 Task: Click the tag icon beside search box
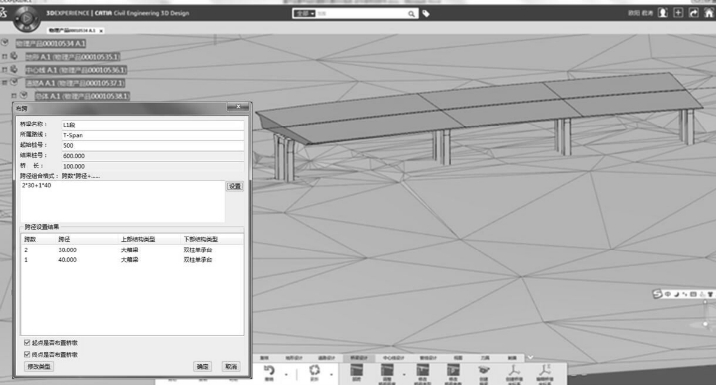click(426, 14)
